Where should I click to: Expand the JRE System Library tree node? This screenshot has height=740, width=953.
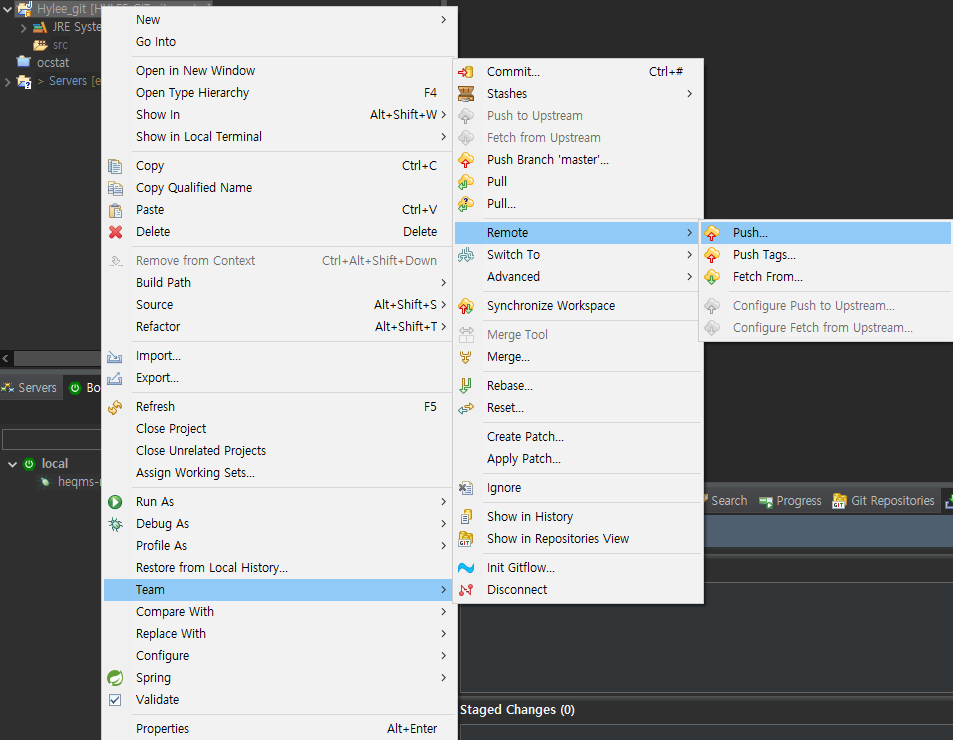coord(23,27)
